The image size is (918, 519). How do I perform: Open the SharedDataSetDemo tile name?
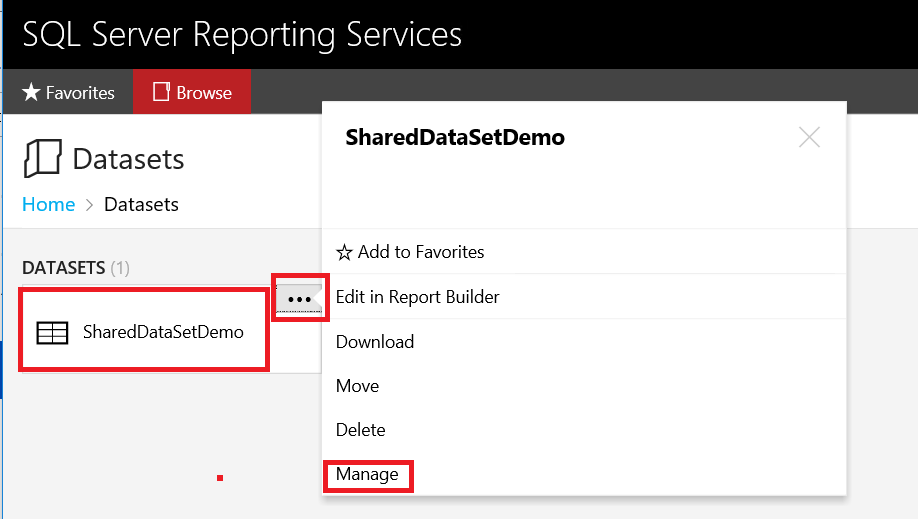163,333
